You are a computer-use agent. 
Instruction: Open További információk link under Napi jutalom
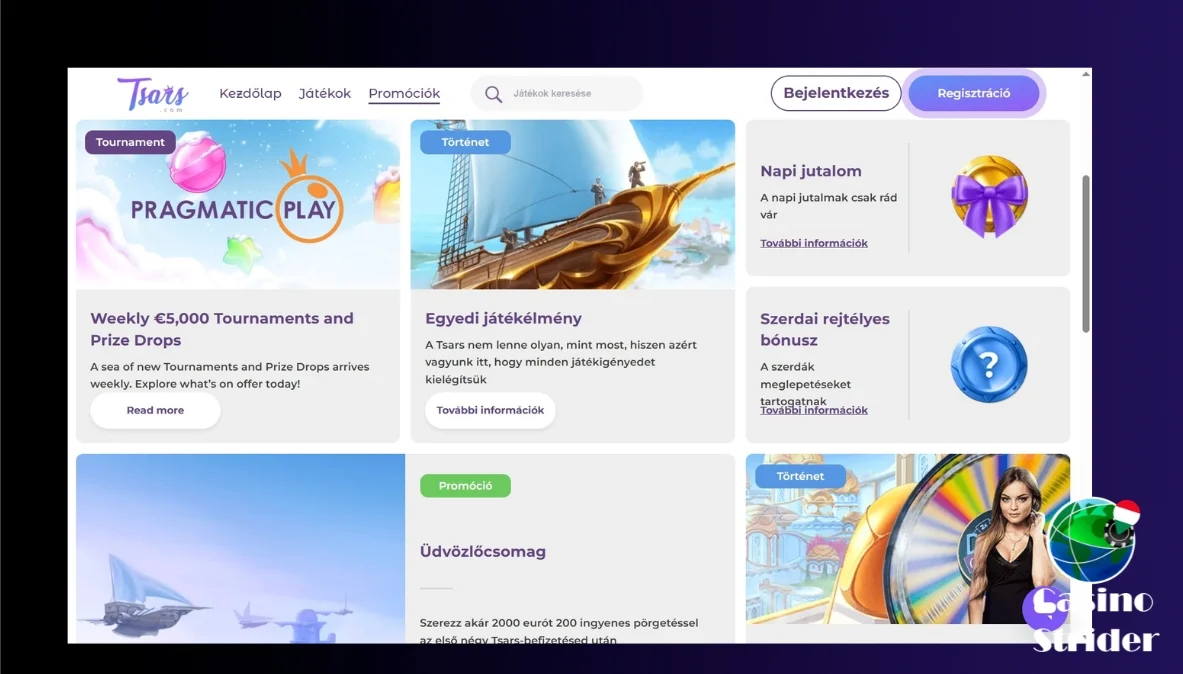click(814, 243)
